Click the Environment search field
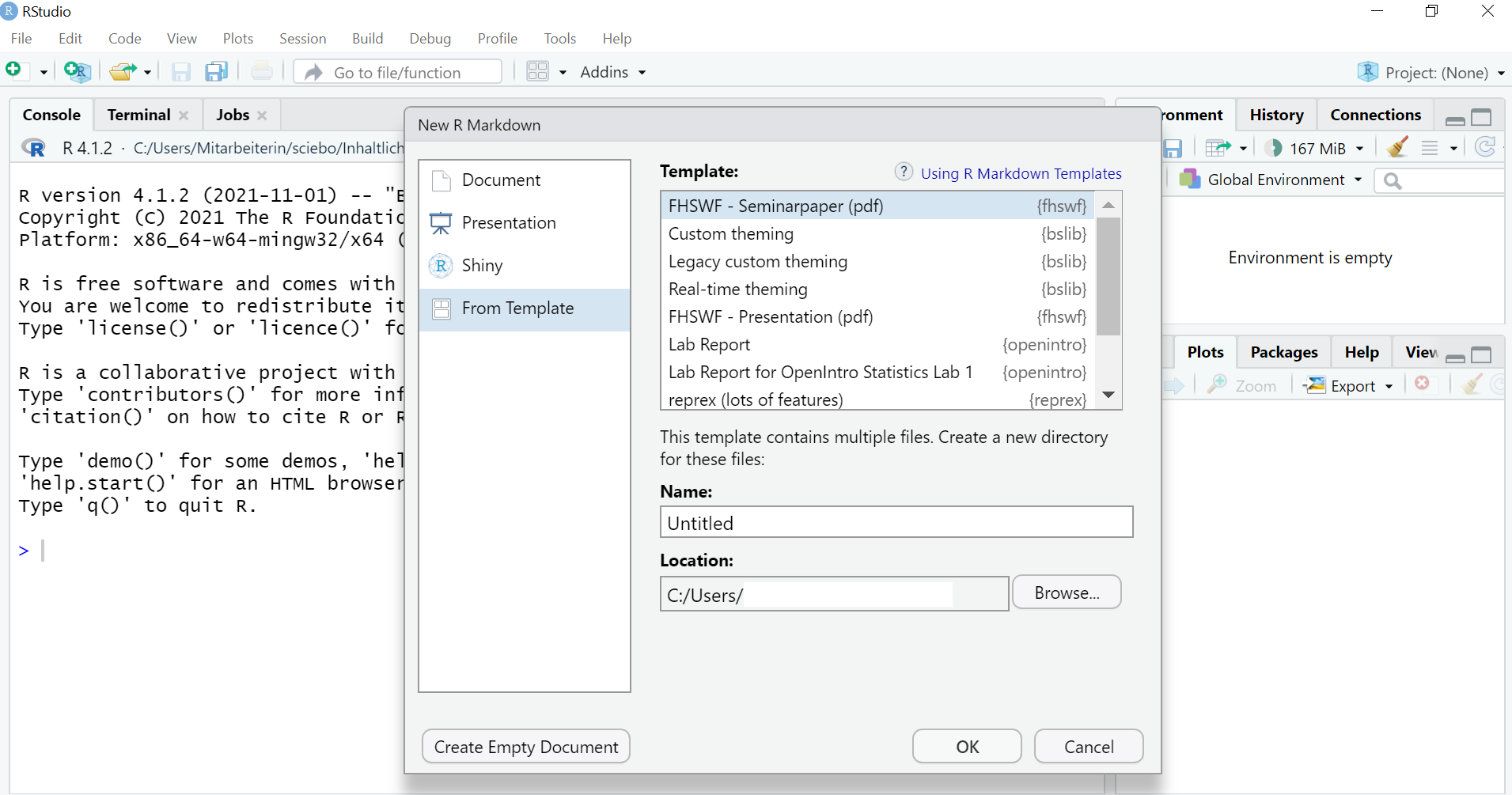This screenshot has height=795, width=1512. pos(1440,181)
